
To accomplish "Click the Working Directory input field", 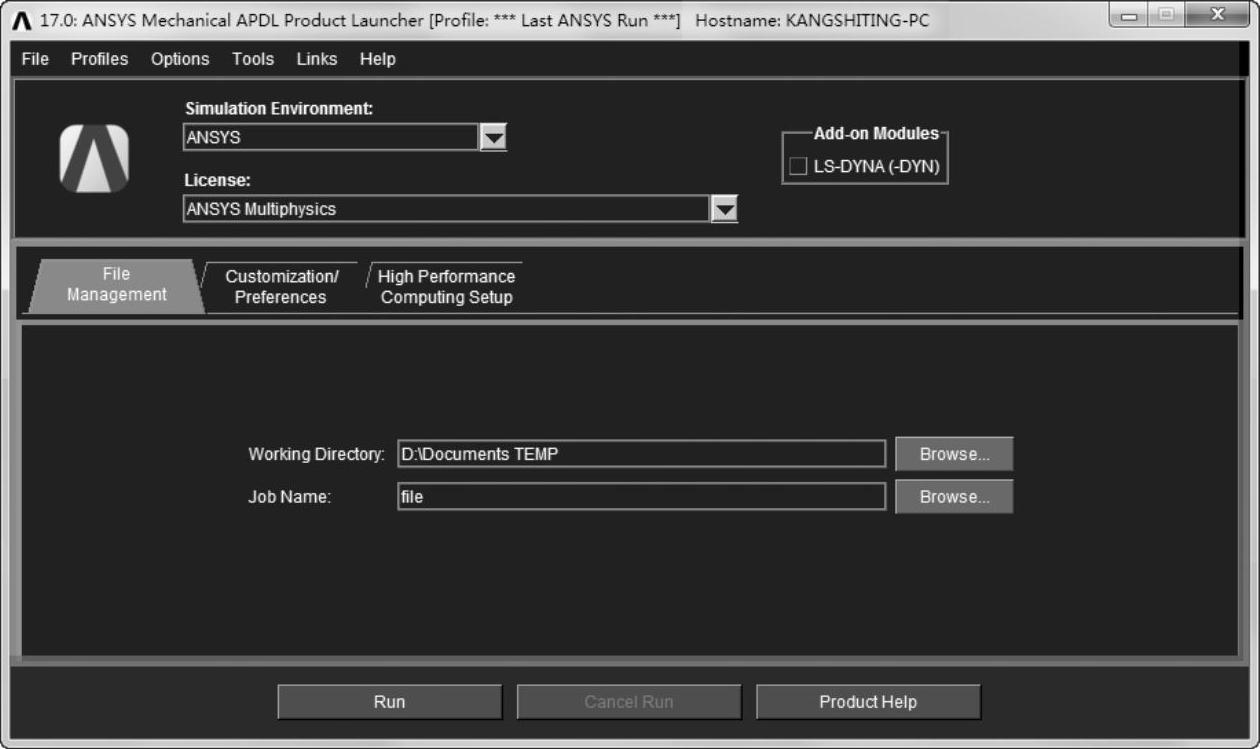I will pyautogui.click(x=641, y=454).
